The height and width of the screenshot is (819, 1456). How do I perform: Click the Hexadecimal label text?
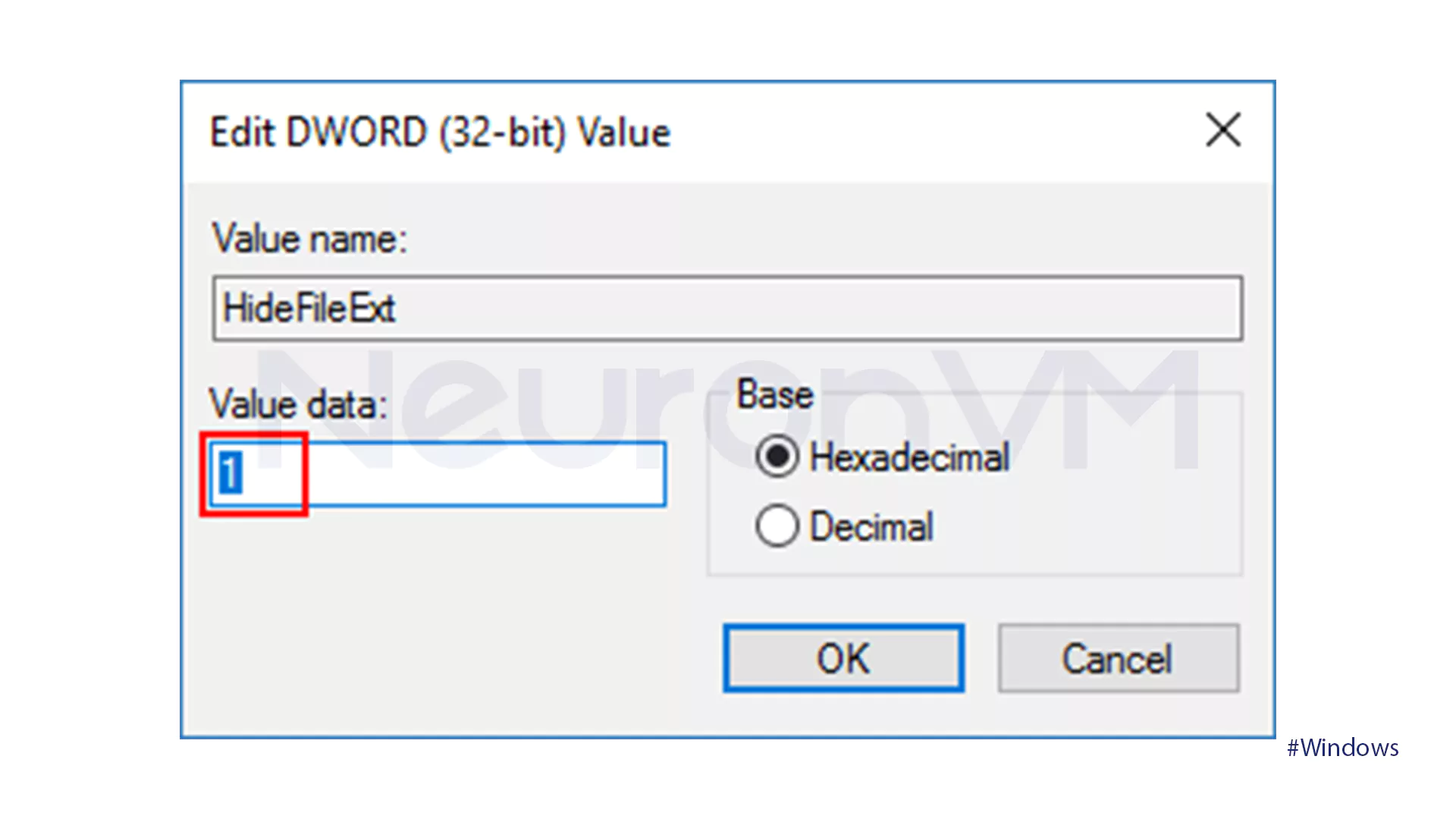click(909, 457)
